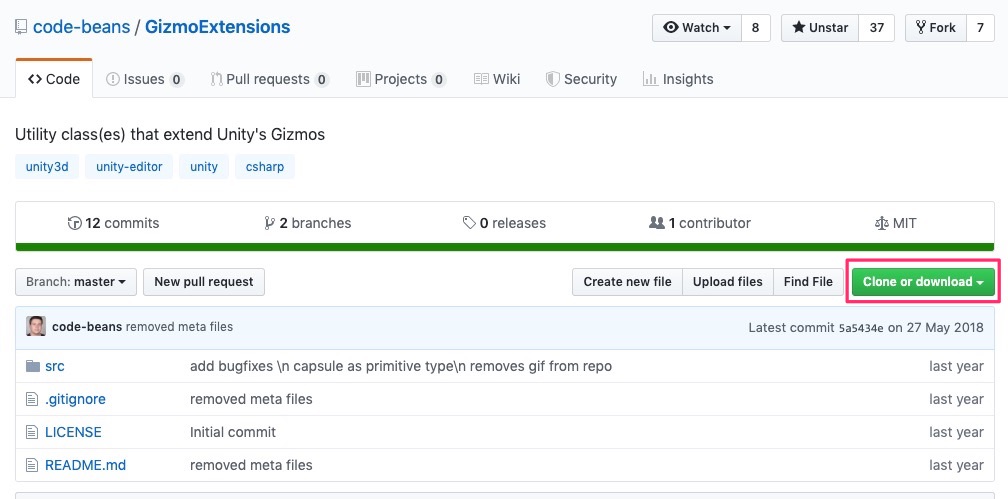This screenshot has width=1008, height=499.
Task: Open the GizmoExtensions repository link
Action: [x=217, y=28]
